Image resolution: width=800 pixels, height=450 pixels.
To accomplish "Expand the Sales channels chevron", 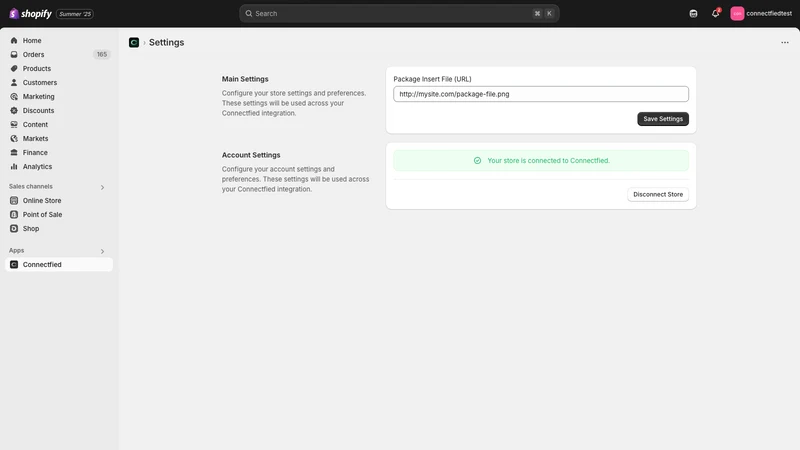I will pyautogui.click(x=103, y=187).
